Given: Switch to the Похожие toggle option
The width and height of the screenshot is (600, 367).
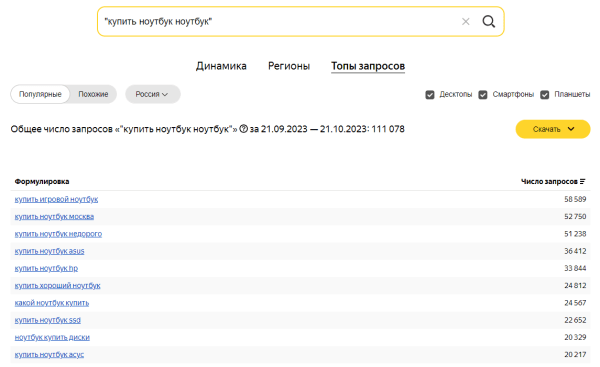Looking at the screenshot, I should pyautogui.click(x=93, y=94).
